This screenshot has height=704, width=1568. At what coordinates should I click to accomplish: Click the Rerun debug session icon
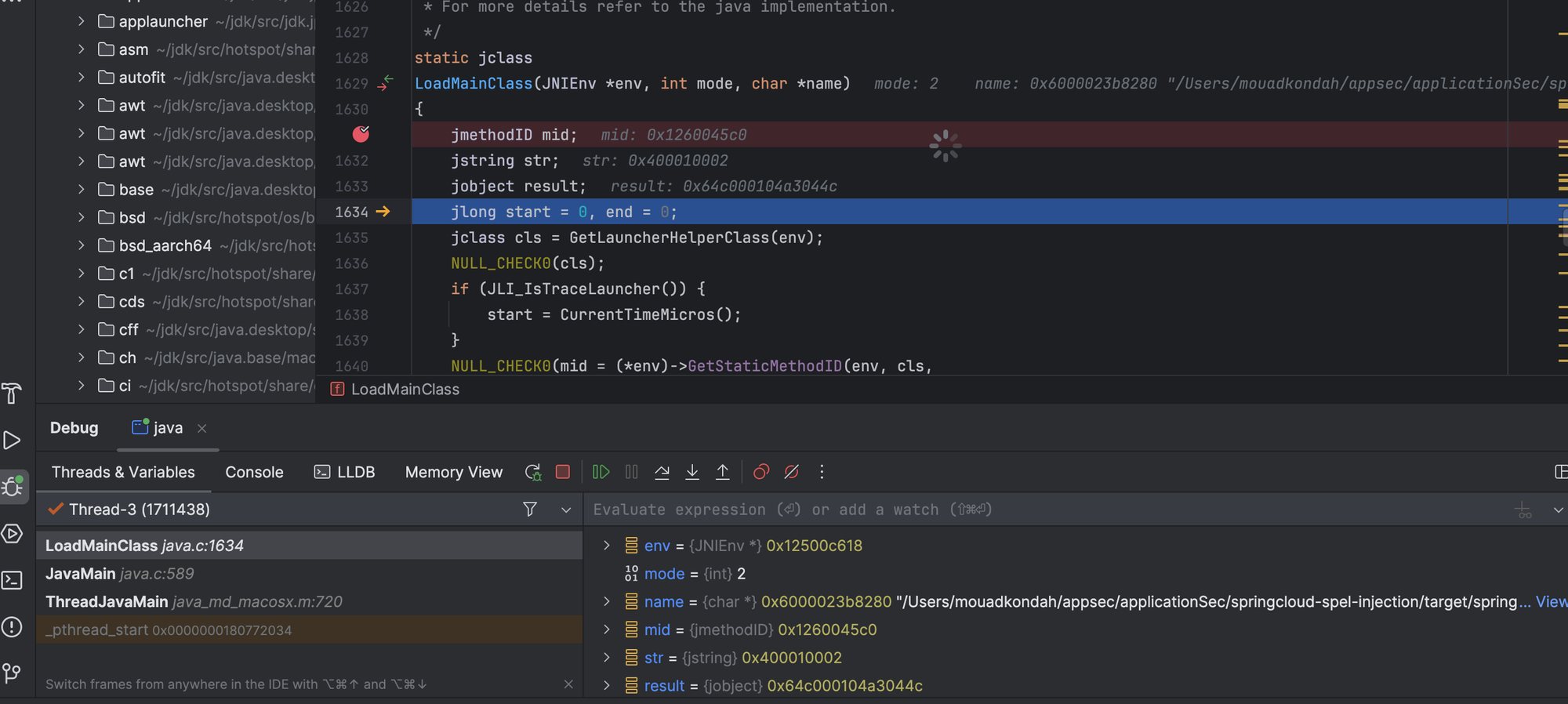pos(533,472)
